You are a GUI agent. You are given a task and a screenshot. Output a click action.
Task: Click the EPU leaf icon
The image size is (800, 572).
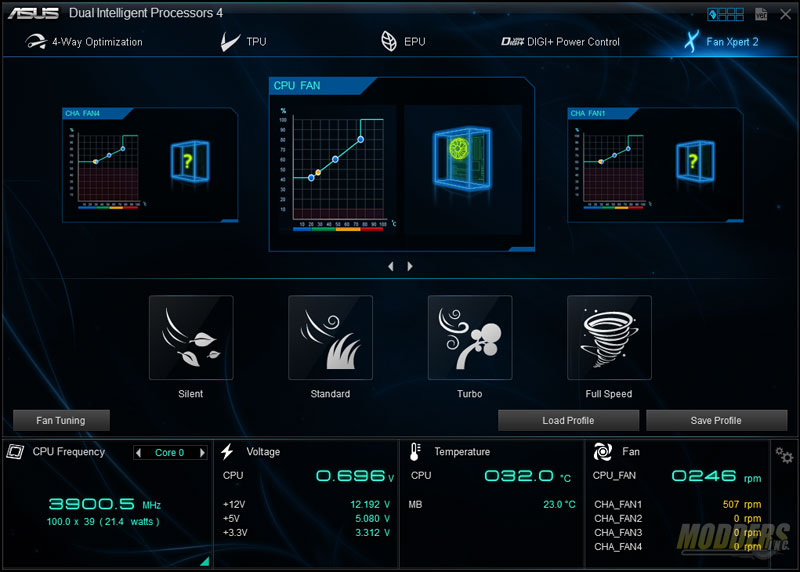pos(389,42)
